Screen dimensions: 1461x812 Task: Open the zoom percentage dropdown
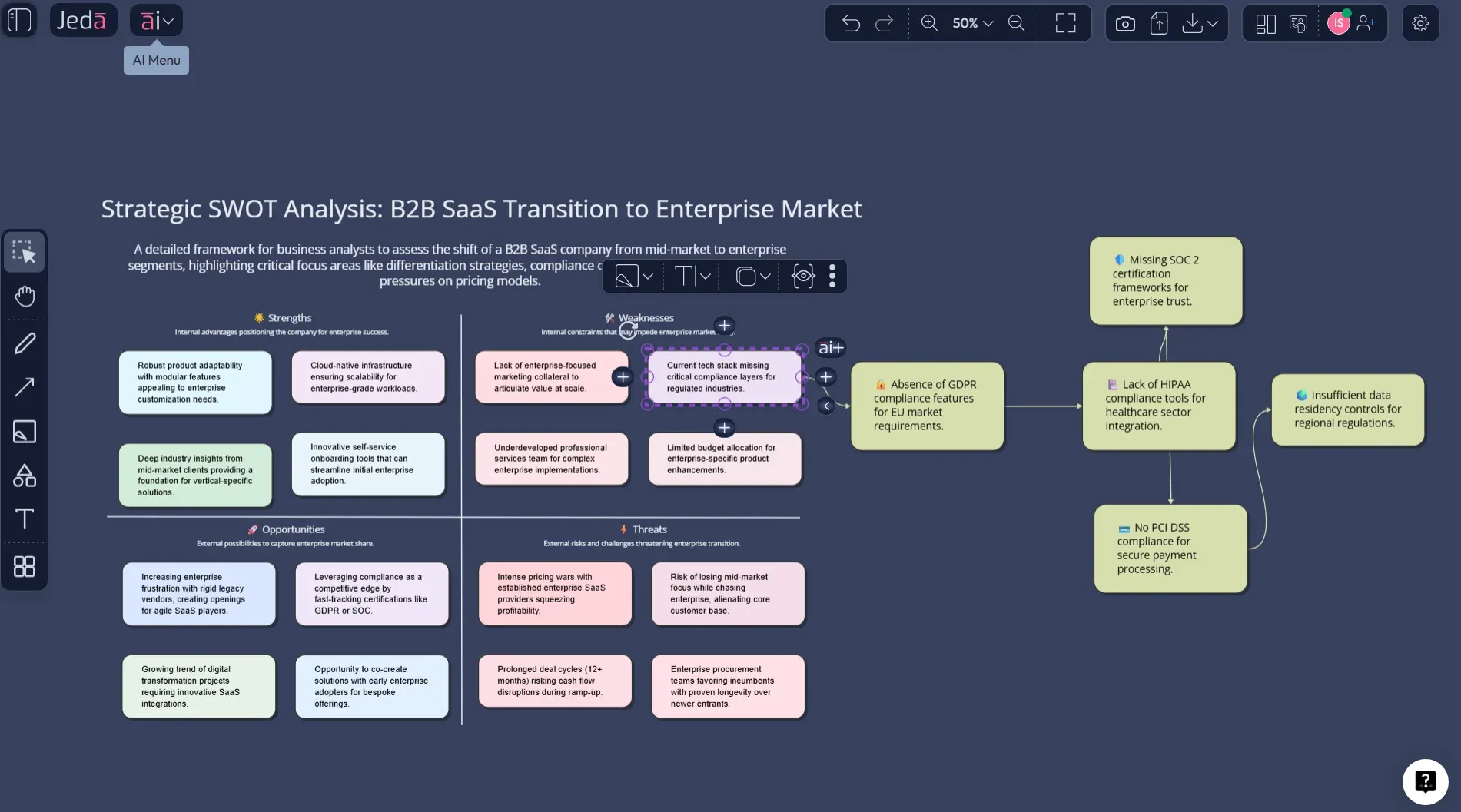click(970, 23)
